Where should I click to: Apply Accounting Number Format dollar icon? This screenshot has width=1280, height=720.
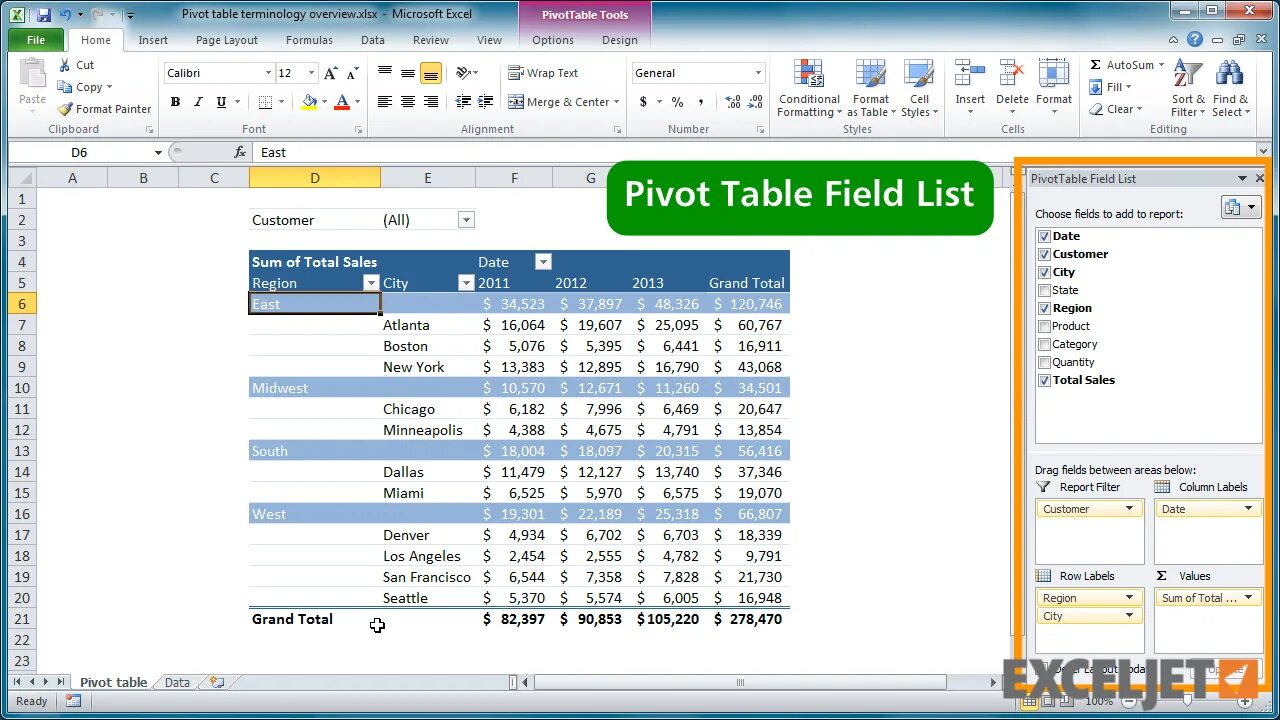pyautogui.click(x=643, y=102)
